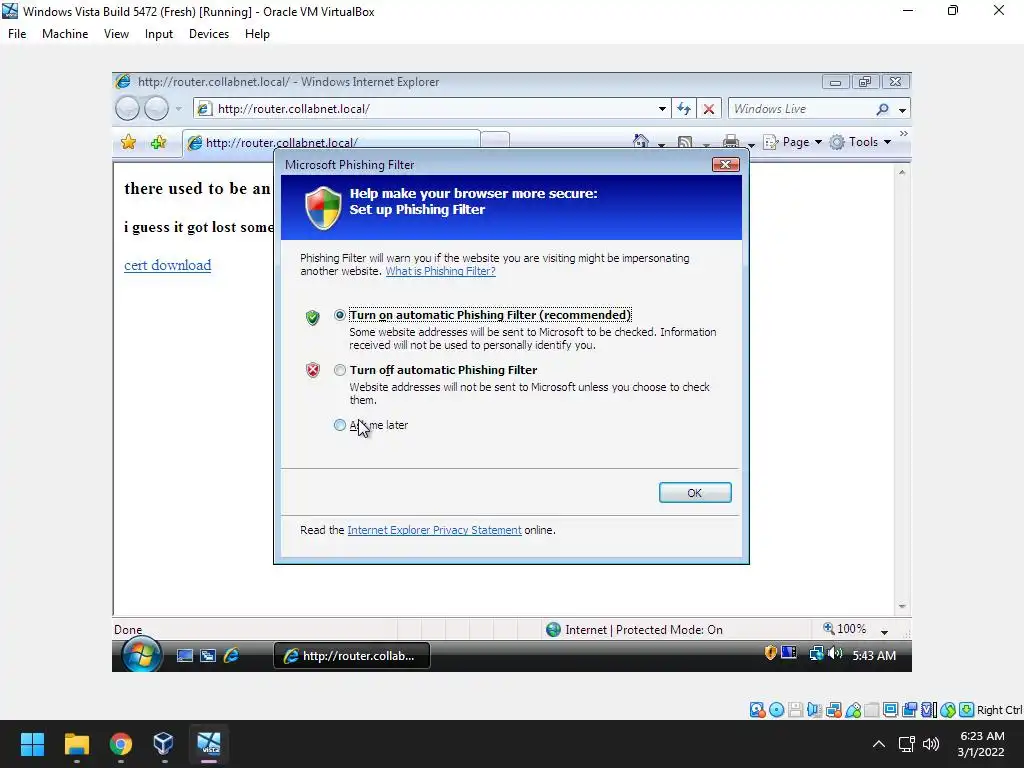Select Turn off automatic Phishing Filter radio

click(x=340, y=370)
